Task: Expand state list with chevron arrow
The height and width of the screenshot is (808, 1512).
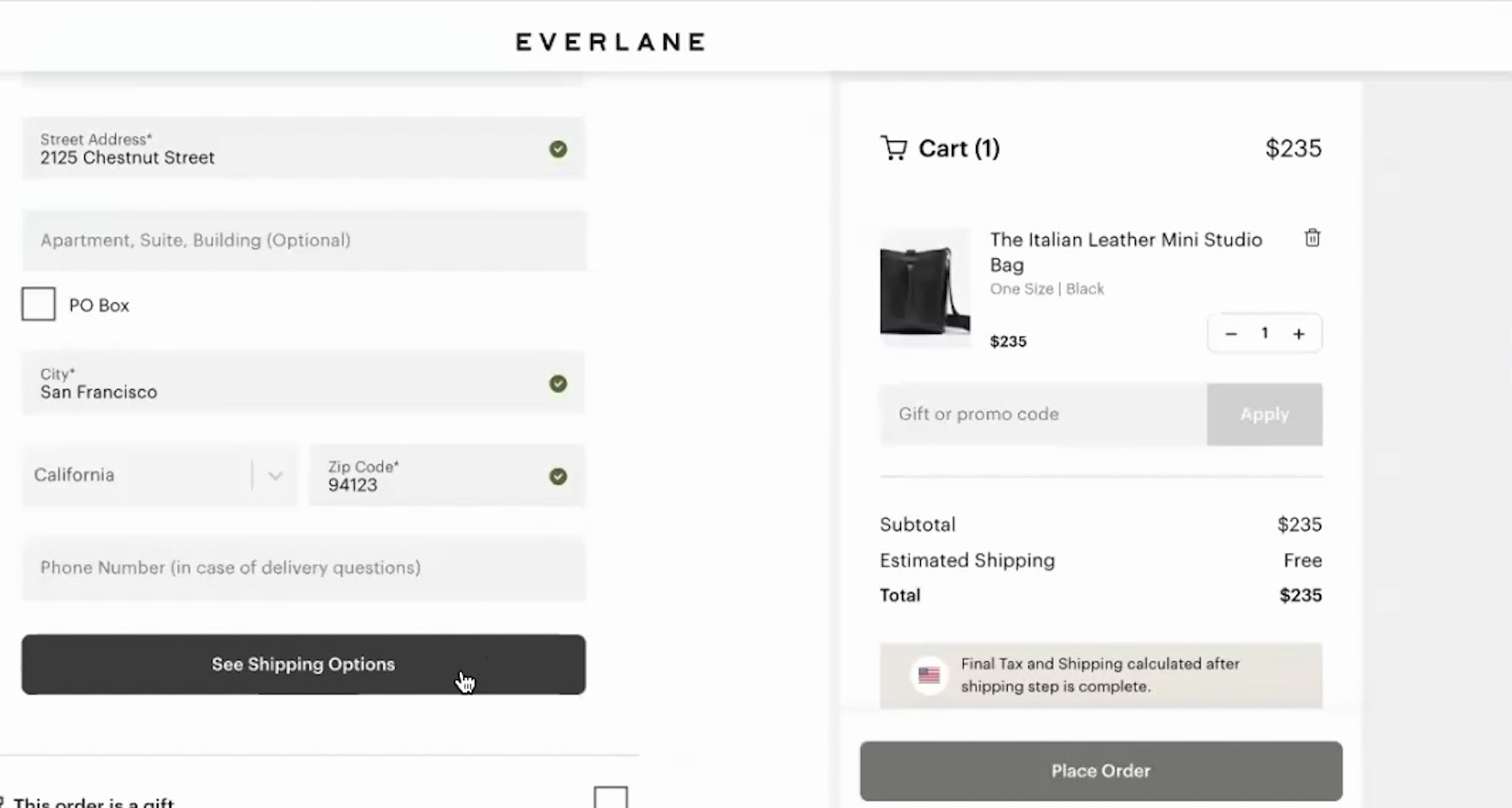Action: (275, 476)
